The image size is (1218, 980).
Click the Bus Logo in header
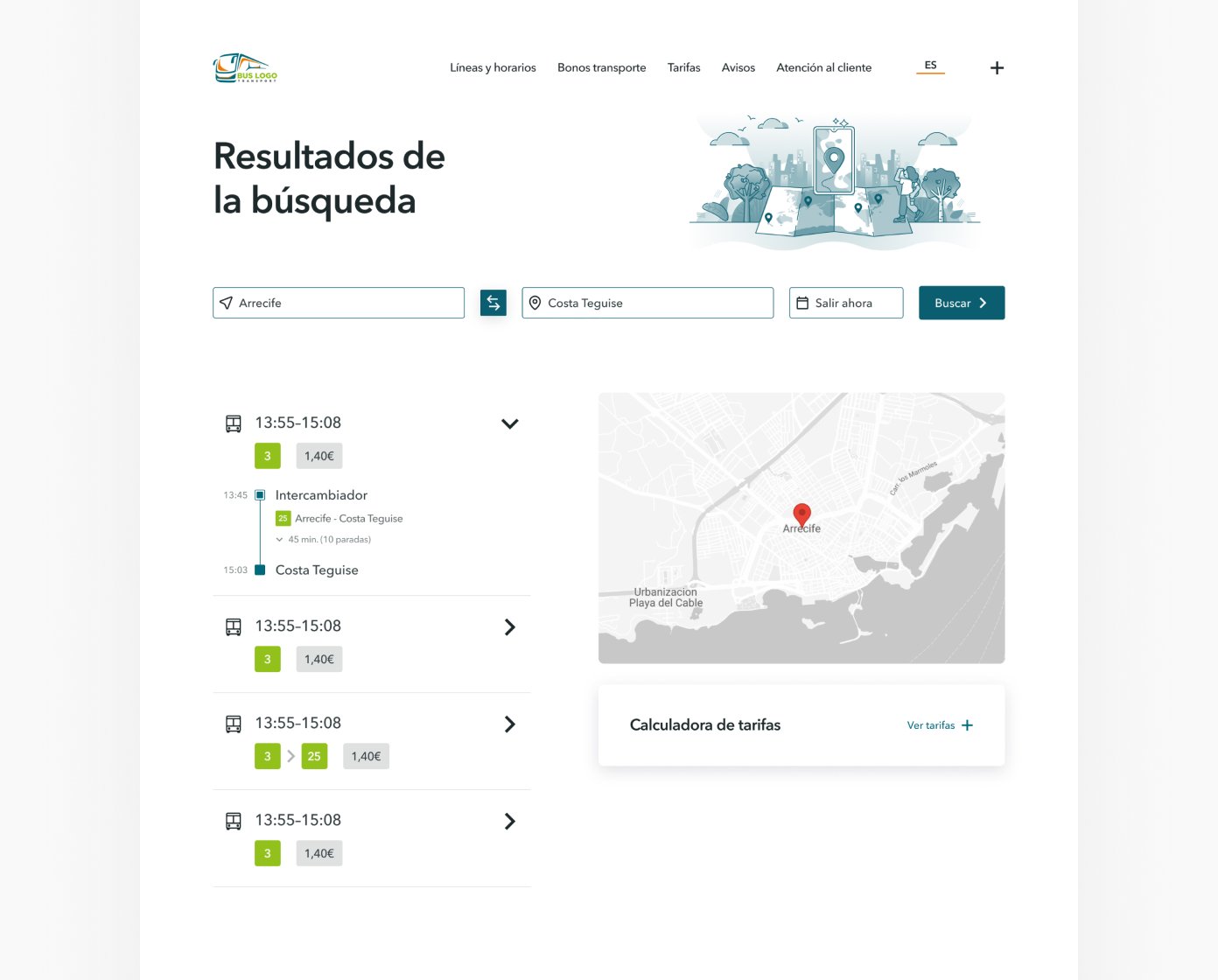pos(245,67)
